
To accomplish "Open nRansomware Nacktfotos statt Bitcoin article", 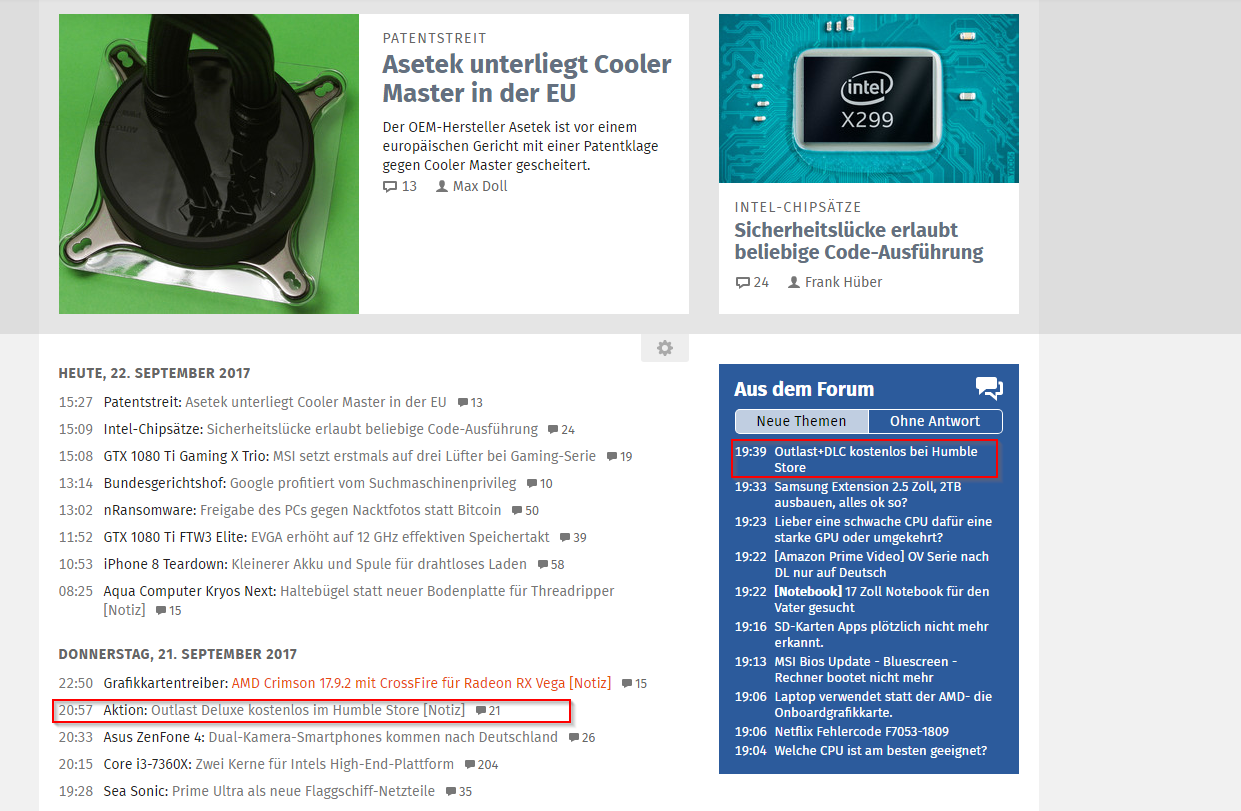I will click(351, 510).
